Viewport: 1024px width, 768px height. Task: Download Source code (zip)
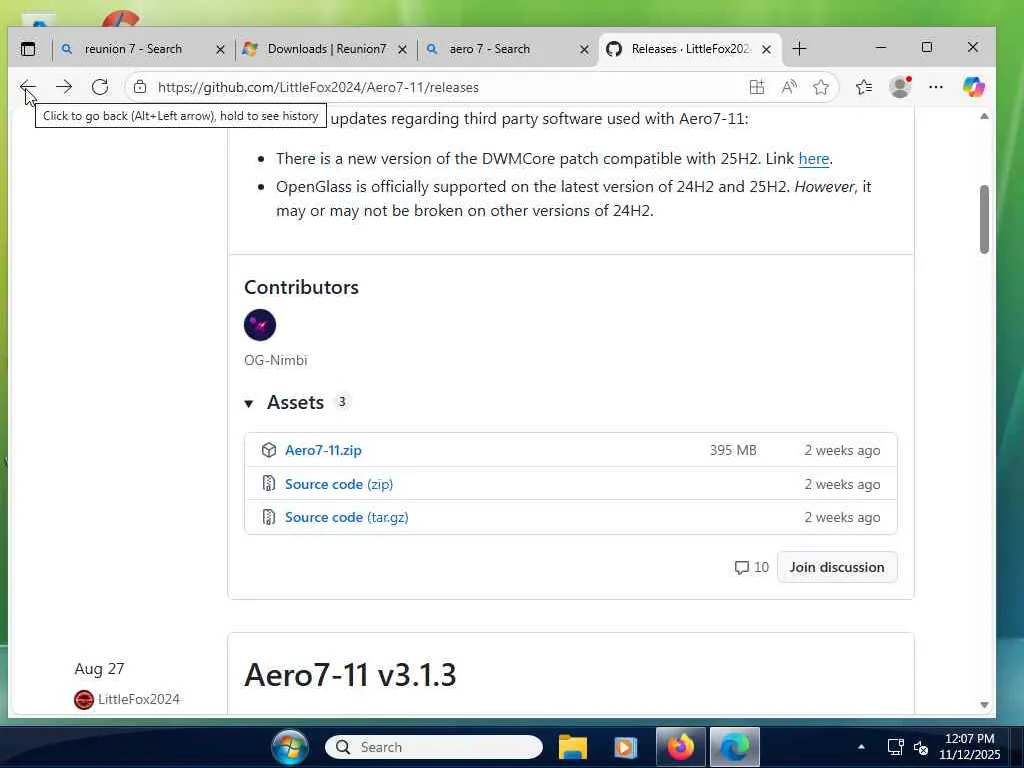point(339,484)
